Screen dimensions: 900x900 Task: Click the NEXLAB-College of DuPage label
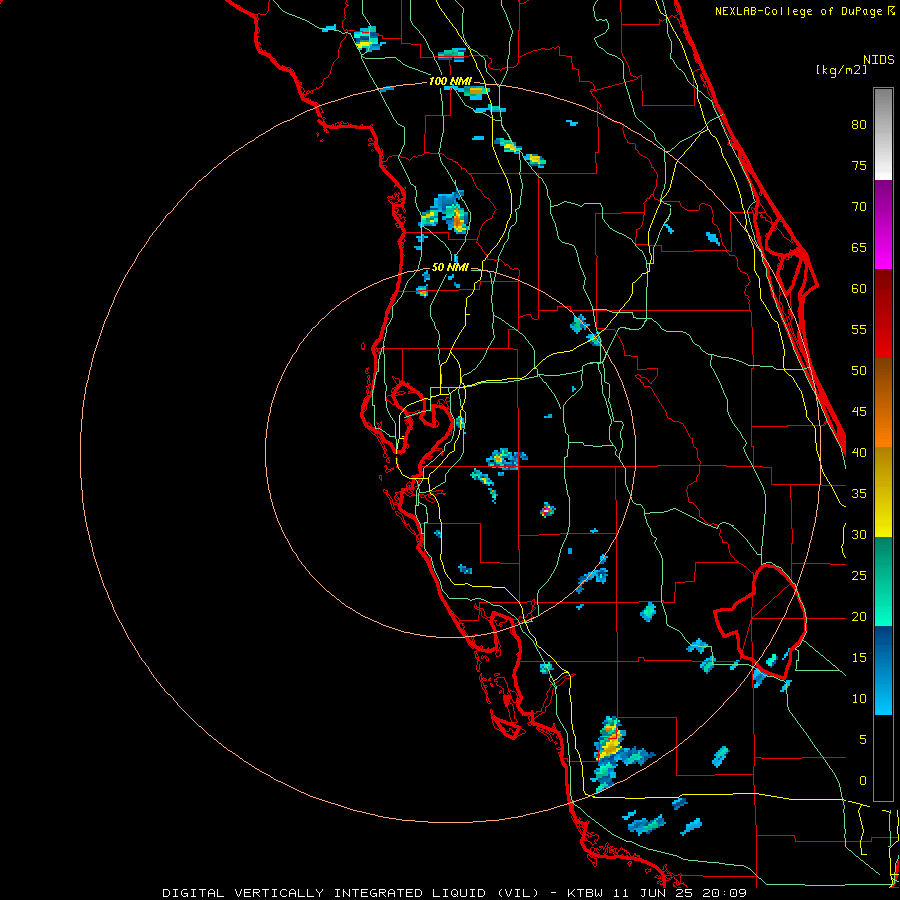click(804, 11)
